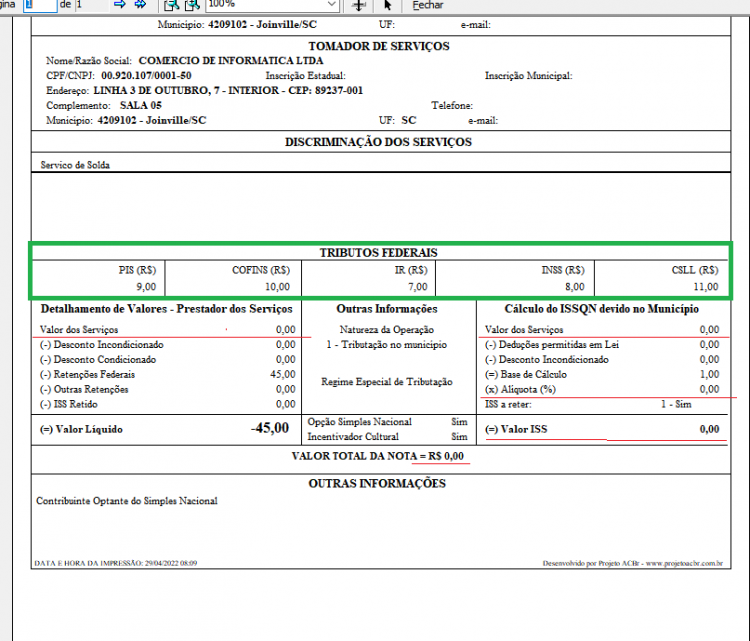The height and width of the screenshot is (641, 750).
Task: Click the total pages field after 'de'
Action: click(x=91, y=5)
